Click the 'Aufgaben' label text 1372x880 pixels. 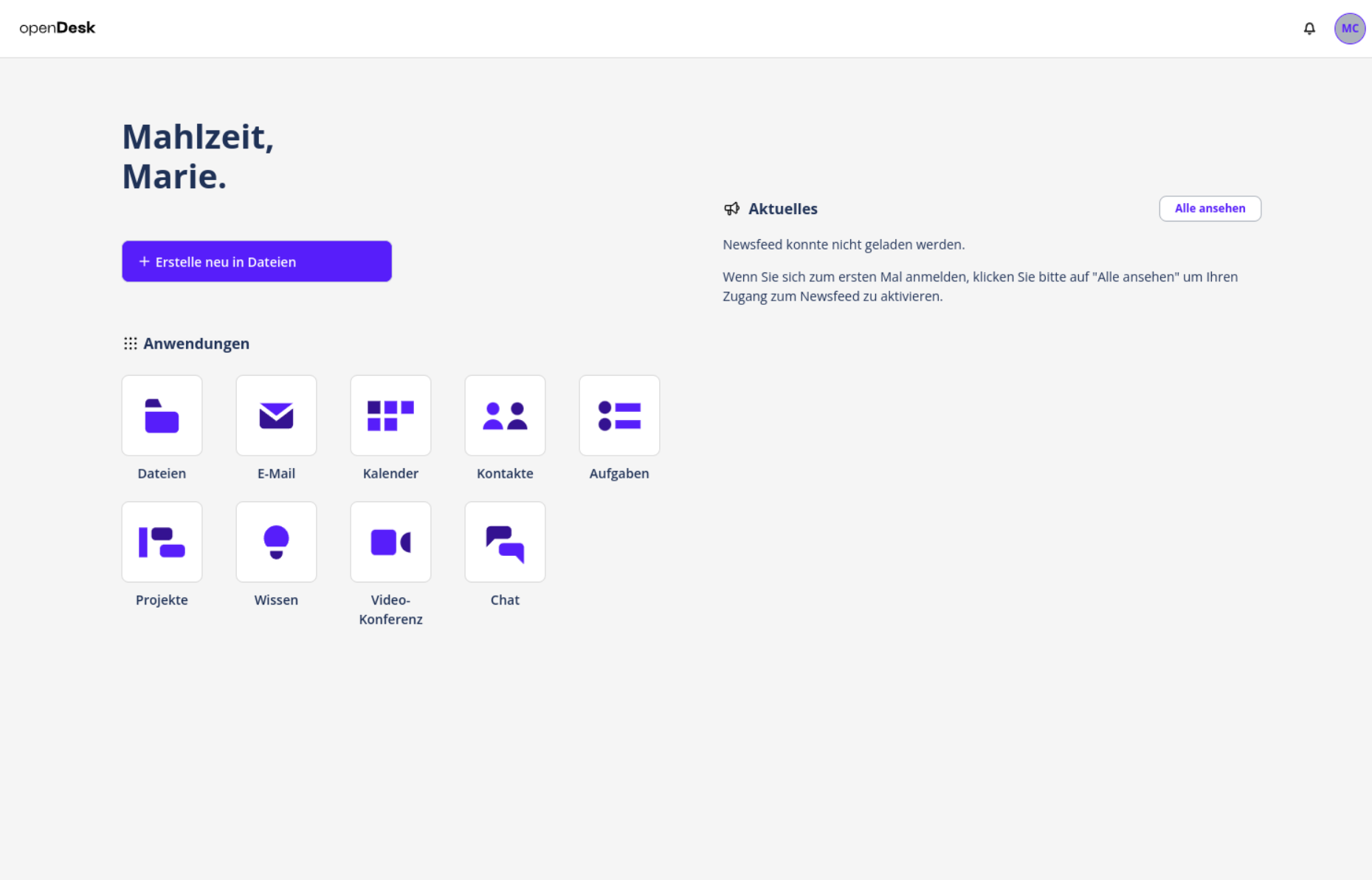[x=619, y=473]
